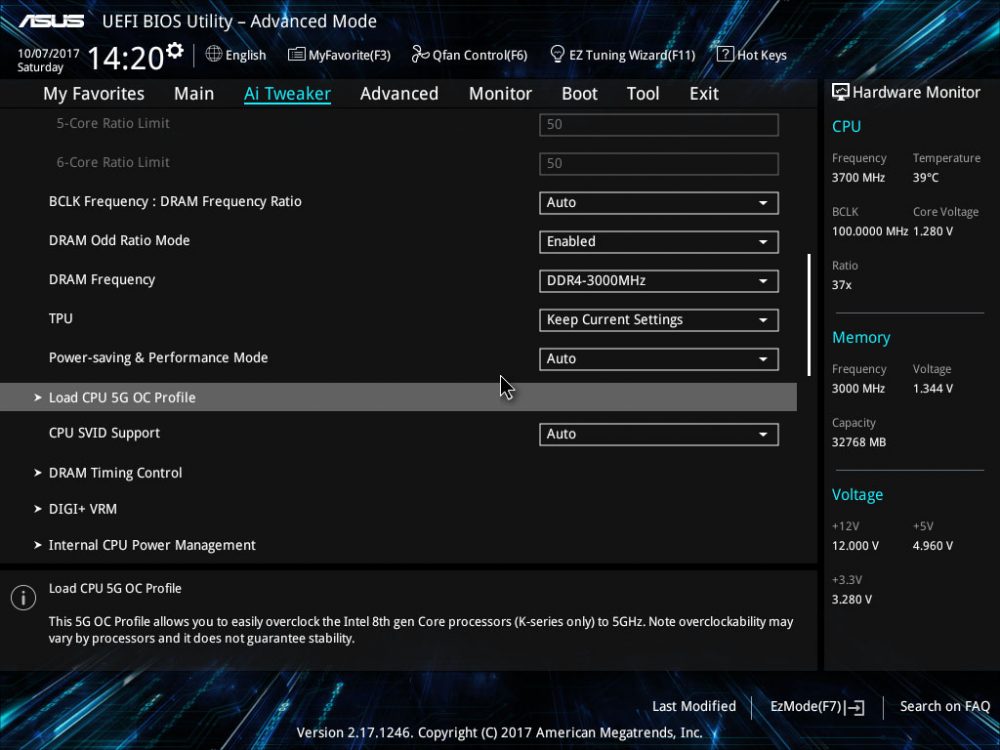
Task: Click Ratio 37x value
Action: (x=841, y=284)
